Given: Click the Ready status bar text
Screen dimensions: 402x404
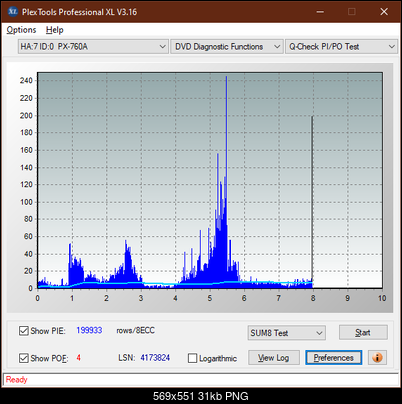Looking at the screenshot, I should pyautogui.click(x=16, y=380).
